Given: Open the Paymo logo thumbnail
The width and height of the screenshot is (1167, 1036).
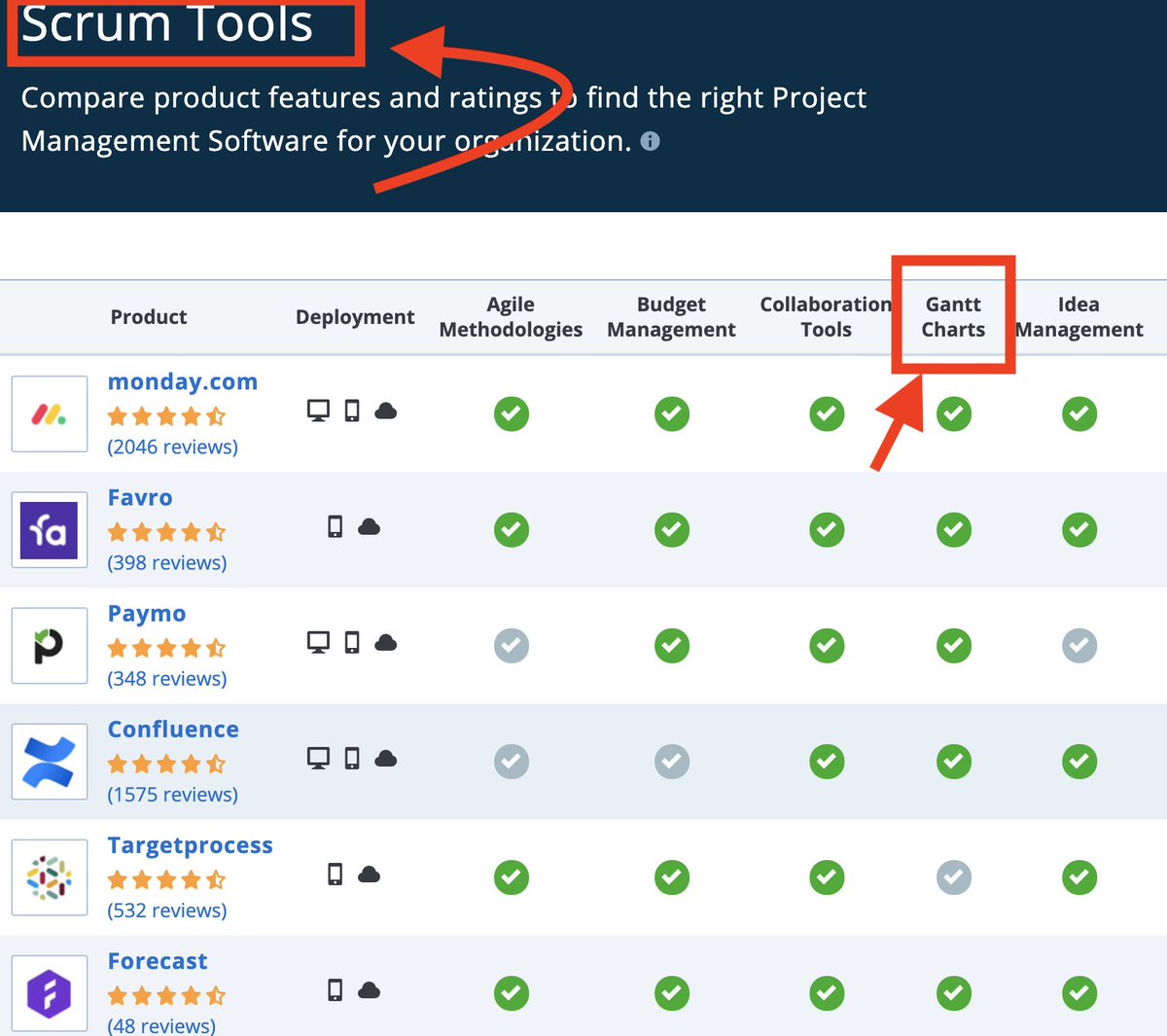Looking at the screenshot, I should pos(50,646).
